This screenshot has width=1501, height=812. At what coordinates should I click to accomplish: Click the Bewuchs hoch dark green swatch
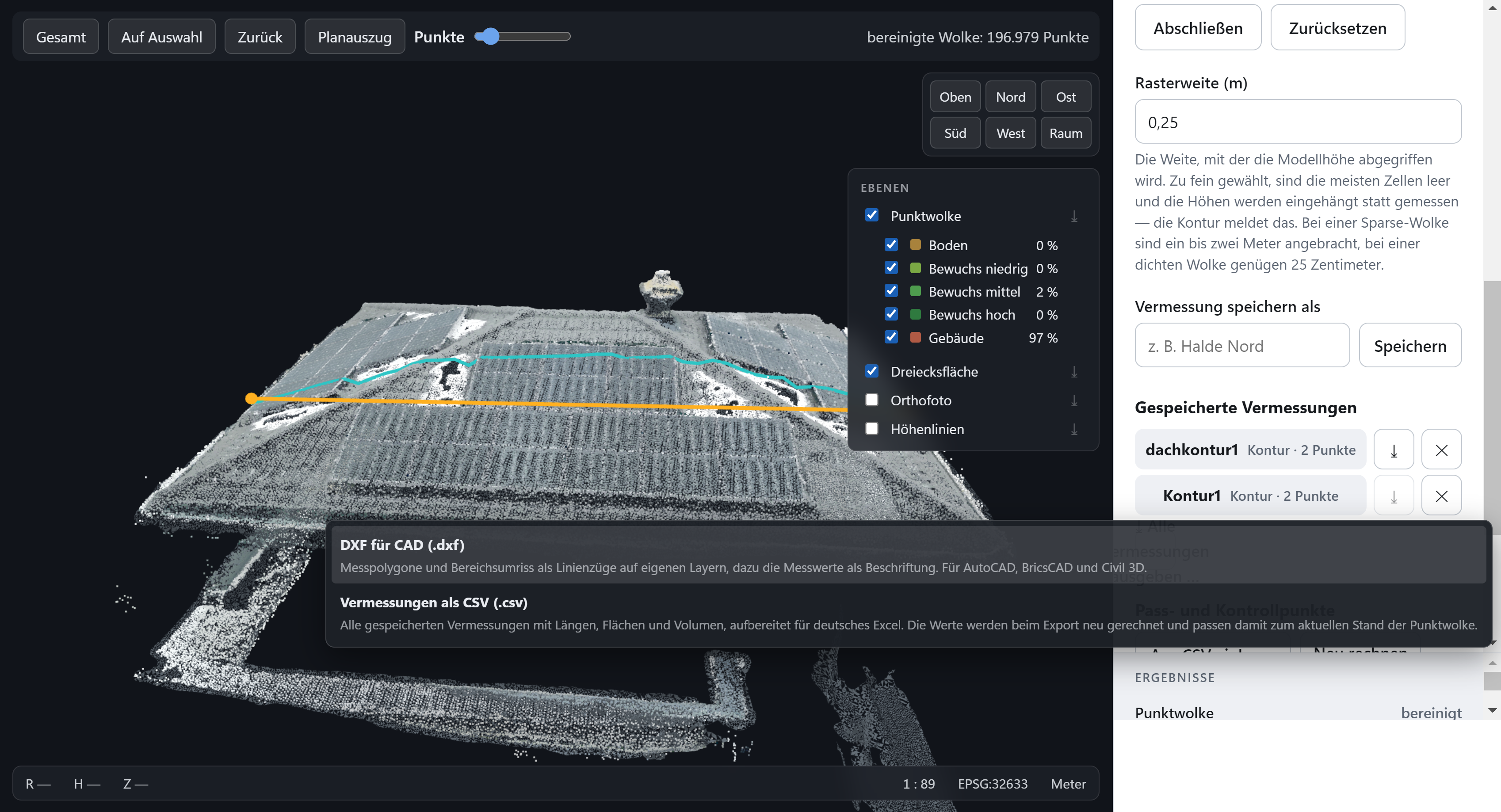[915, 314]
